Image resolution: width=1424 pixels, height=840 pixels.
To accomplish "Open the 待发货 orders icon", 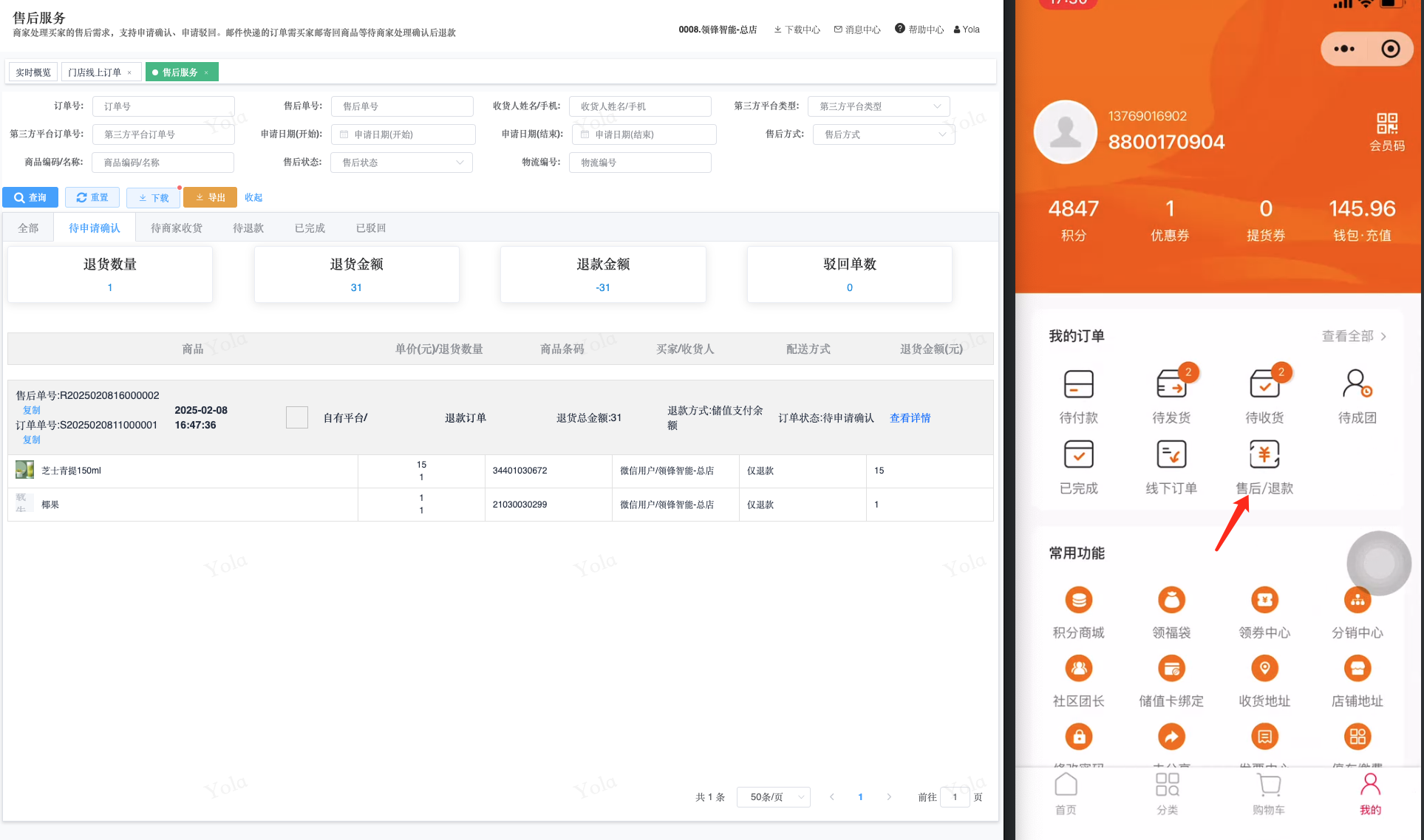I will (x=1171, y=385).
